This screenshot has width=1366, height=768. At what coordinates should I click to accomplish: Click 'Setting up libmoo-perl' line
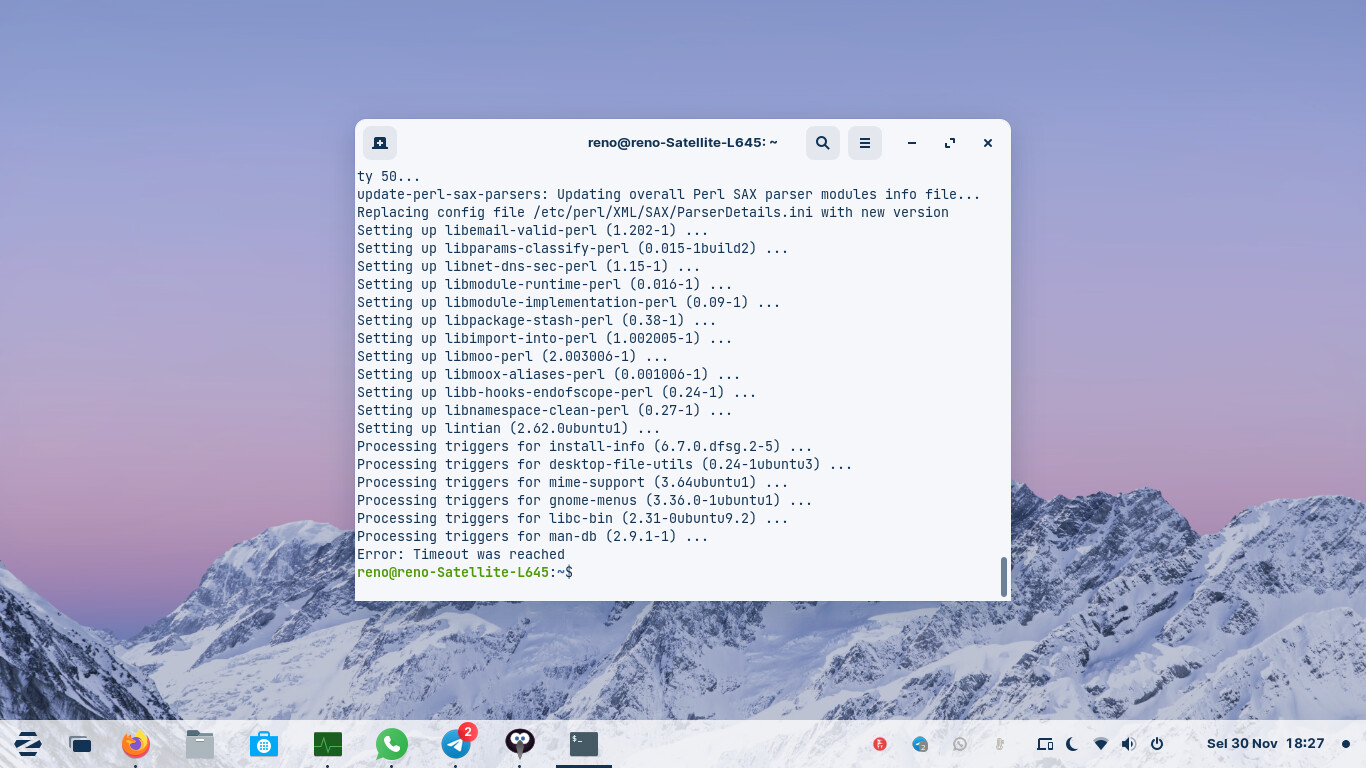[512, 356]
